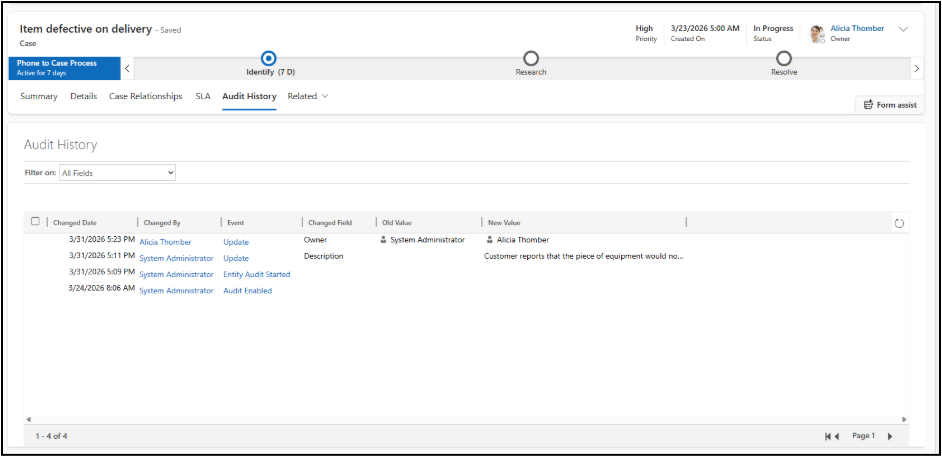This screenshot has height=456, width=942.
Task: Expand header chevron next to owner
Action: point(903,29)
